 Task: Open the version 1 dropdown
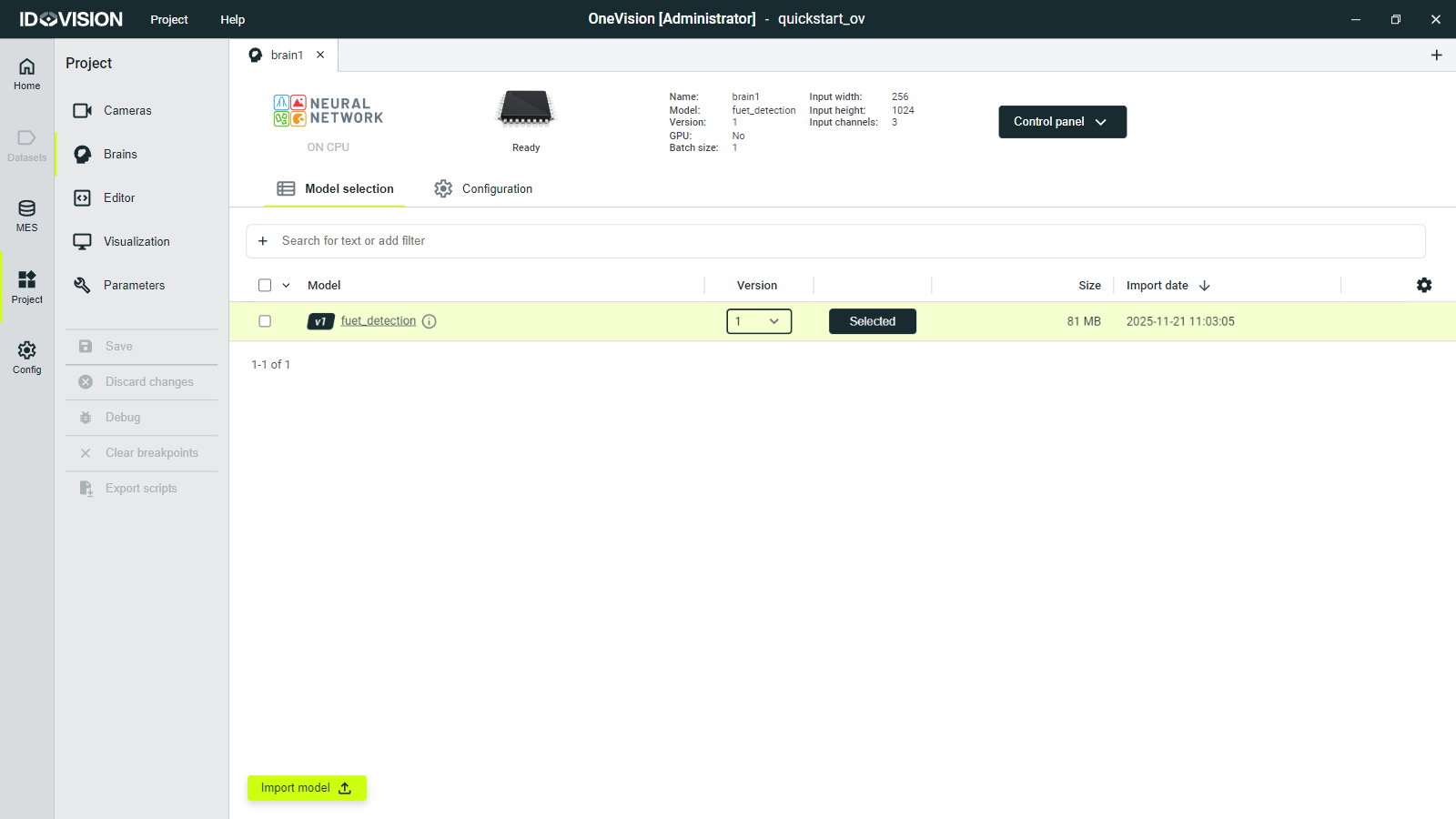tap(759, 321)
